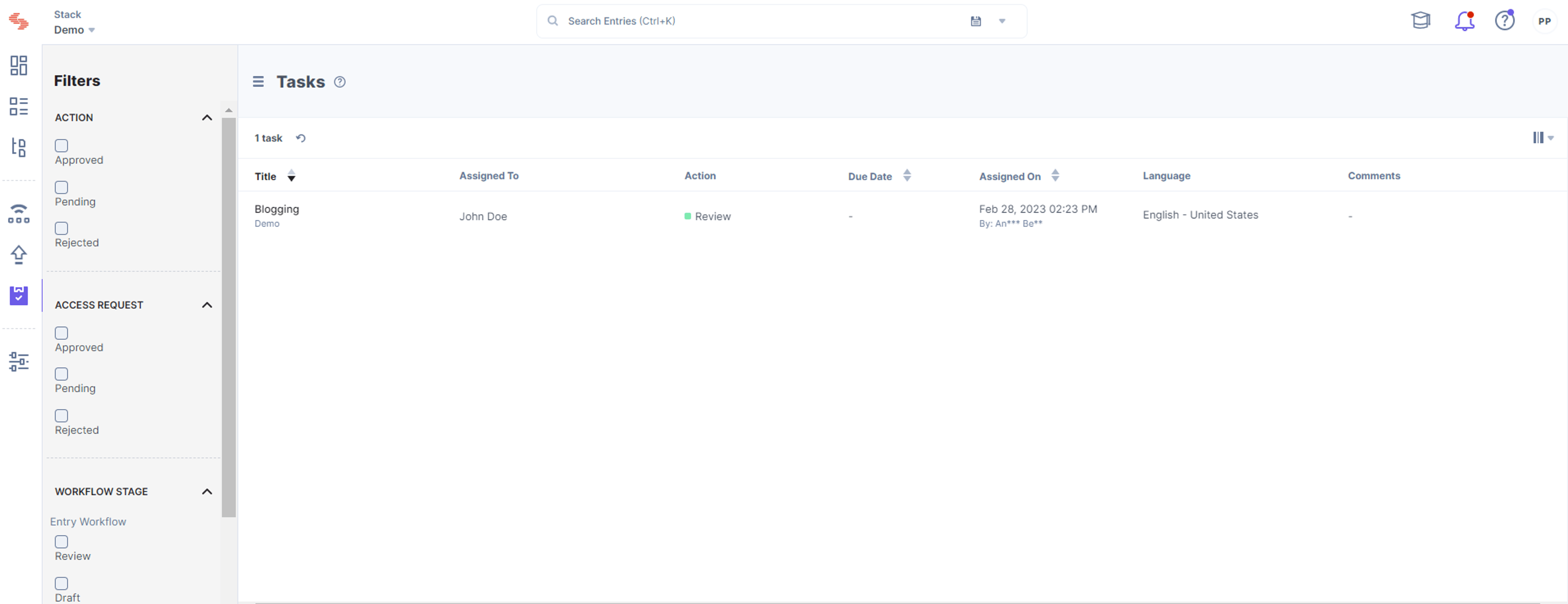Open the Academy graduation cap icon
The width and height of the screenshot is (1568, 604).
click(1421, 21)
